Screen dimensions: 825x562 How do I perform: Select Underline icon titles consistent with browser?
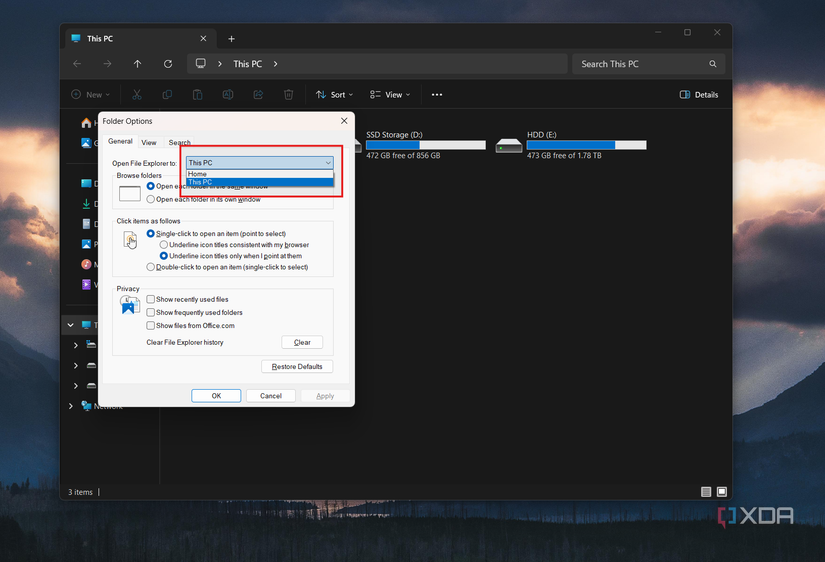[x=164, y=245]
